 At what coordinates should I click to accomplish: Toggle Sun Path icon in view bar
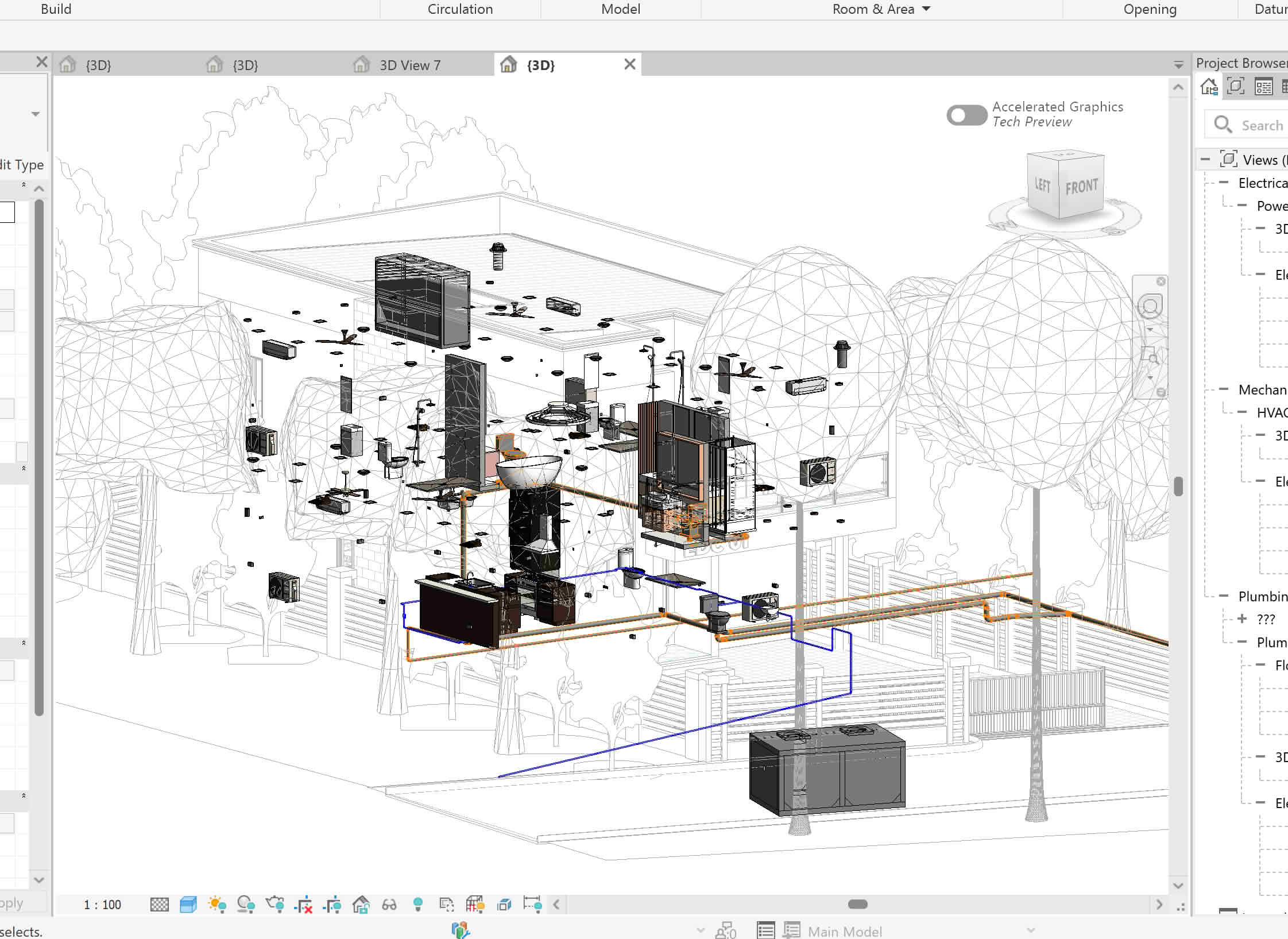pos(217,905)
